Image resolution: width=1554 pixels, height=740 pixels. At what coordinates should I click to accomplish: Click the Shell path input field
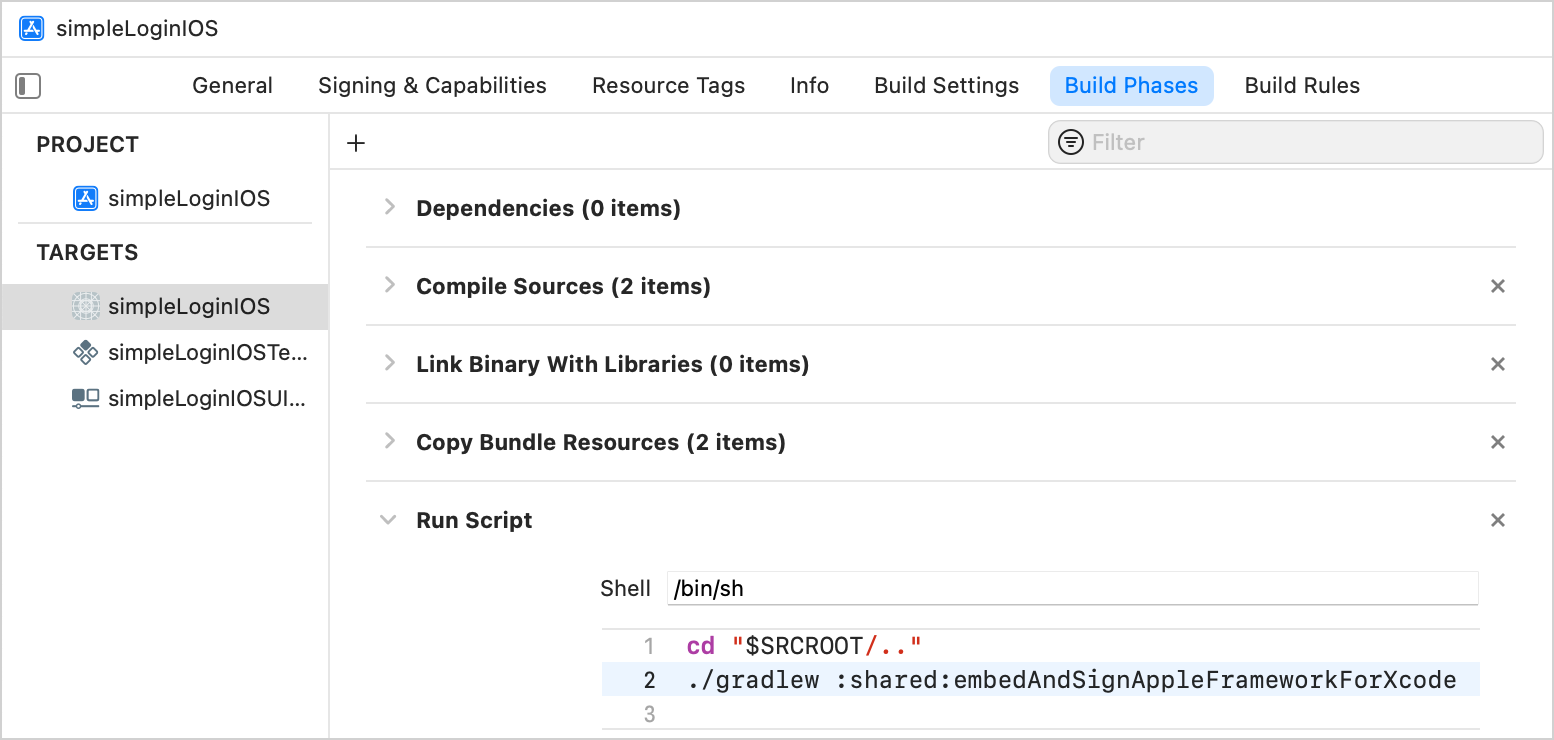tap(1072, 588)
